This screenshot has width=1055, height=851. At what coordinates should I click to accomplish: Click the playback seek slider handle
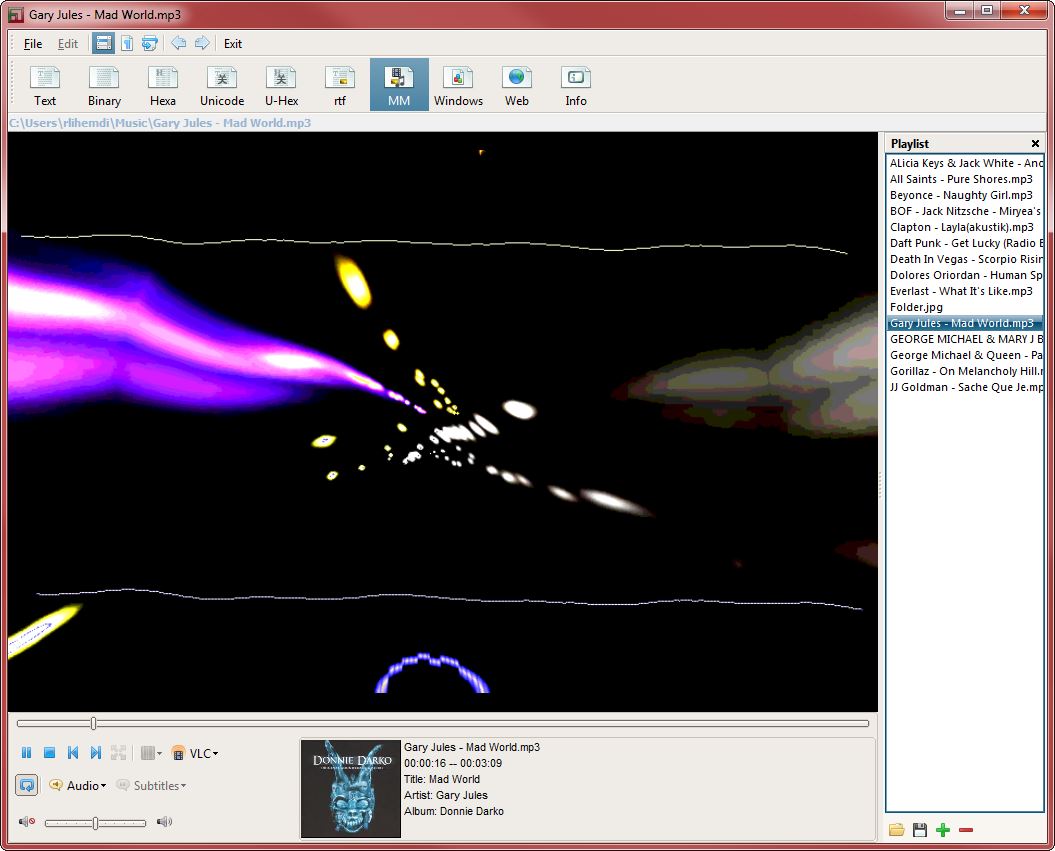point(94,723)
